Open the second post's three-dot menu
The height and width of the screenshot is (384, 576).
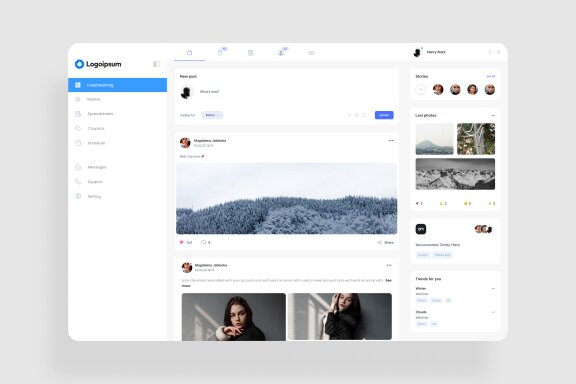click(389, 265)
